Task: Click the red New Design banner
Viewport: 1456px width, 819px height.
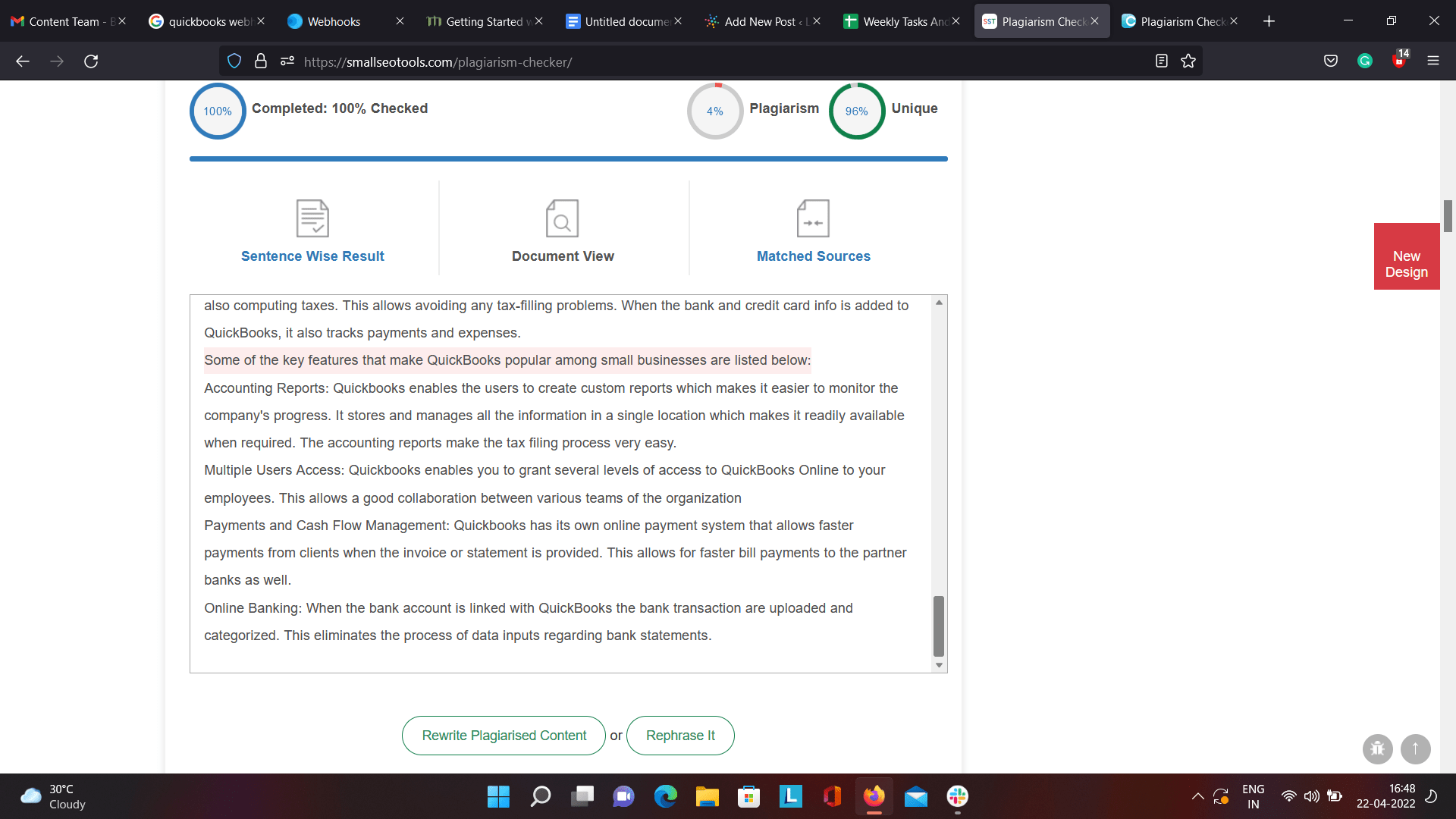Action: (1406, 256)
